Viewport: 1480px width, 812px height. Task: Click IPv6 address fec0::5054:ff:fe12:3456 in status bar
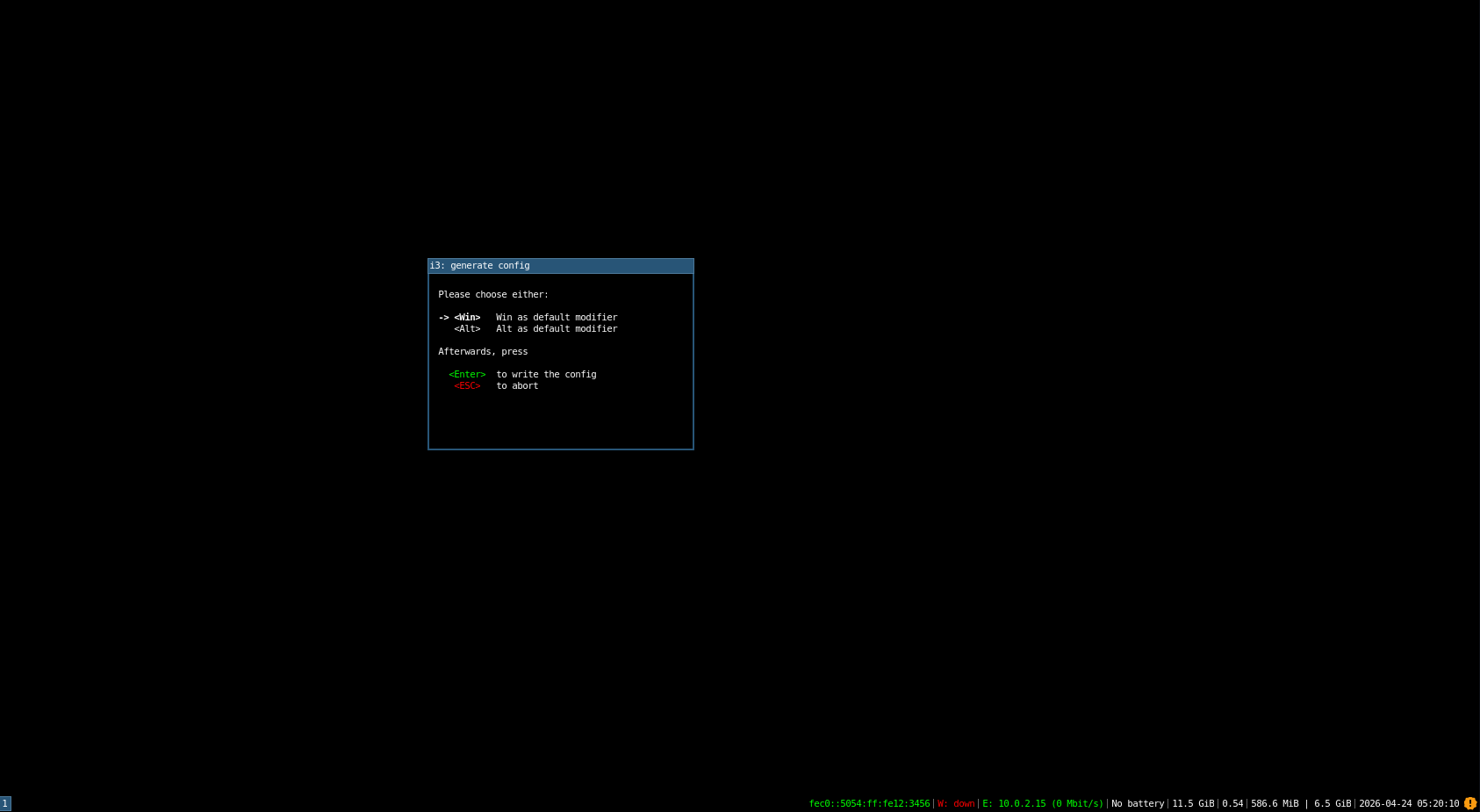point(869,804)
